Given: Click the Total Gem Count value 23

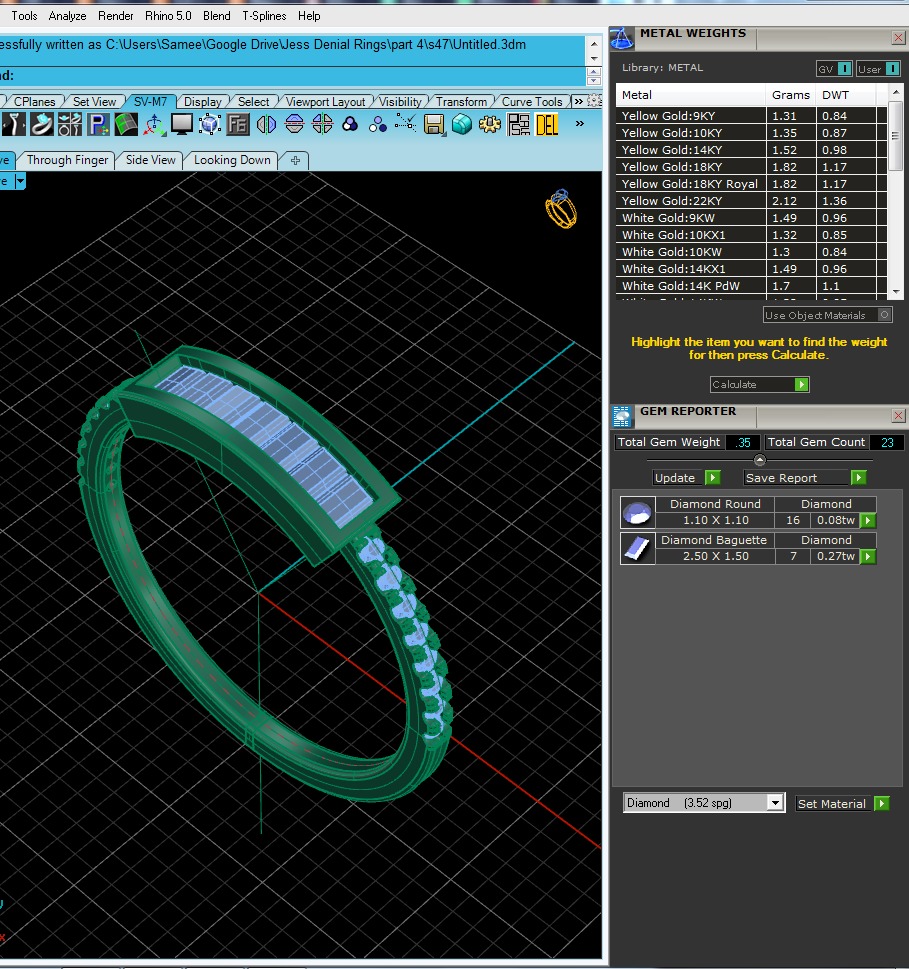Looking at the screenshot, I should click(x=887, y=442).
